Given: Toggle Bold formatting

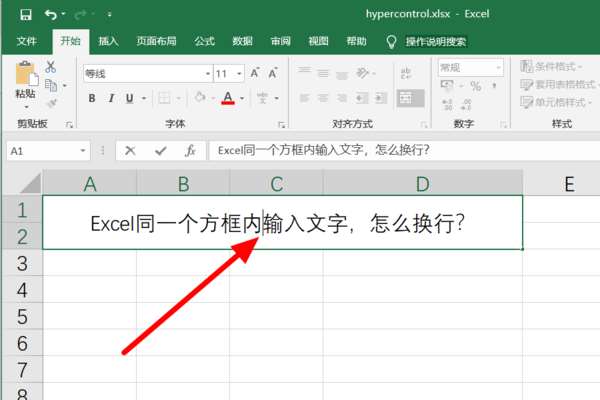Looking at the screenshot, I should [92, 98].
